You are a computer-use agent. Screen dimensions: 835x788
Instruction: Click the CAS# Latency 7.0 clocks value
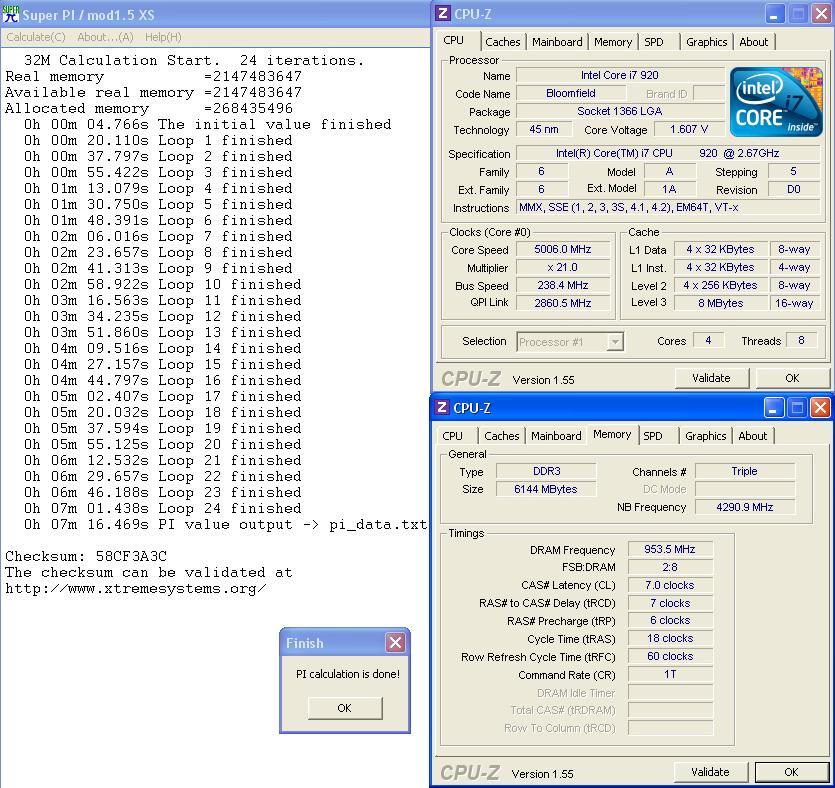point(670,585)
